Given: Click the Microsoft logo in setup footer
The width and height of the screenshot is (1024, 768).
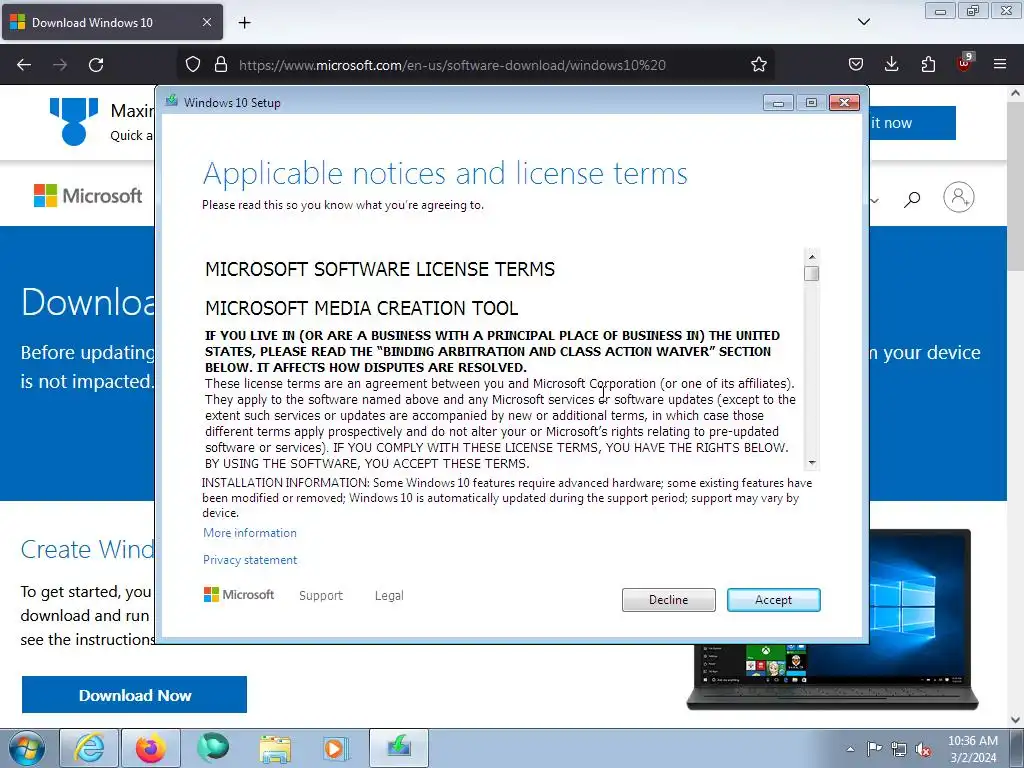Looking at the screenshot, I should (239, 595).
